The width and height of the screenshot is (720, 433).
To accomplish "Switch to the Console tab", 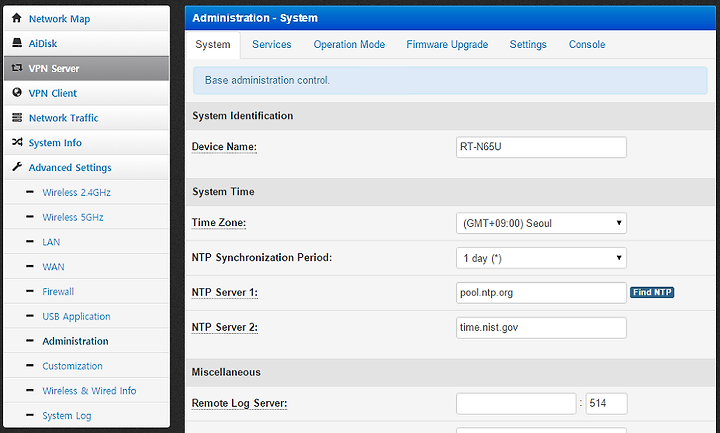I will 587,45.
